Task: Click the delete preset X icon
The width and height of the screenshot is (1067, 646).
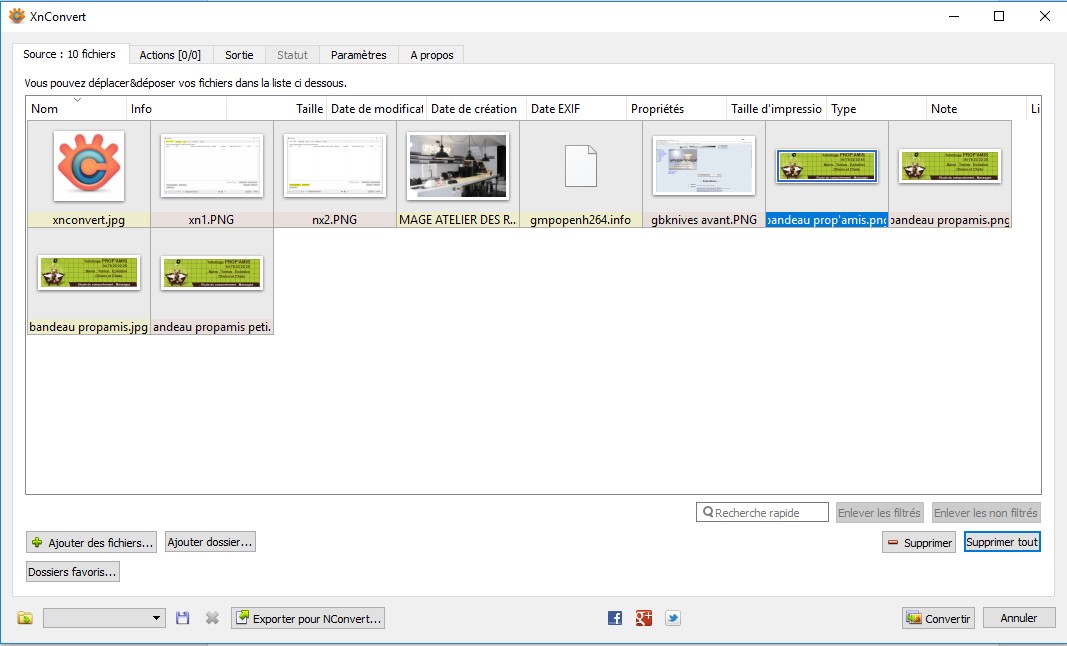Action: (212, 618)
